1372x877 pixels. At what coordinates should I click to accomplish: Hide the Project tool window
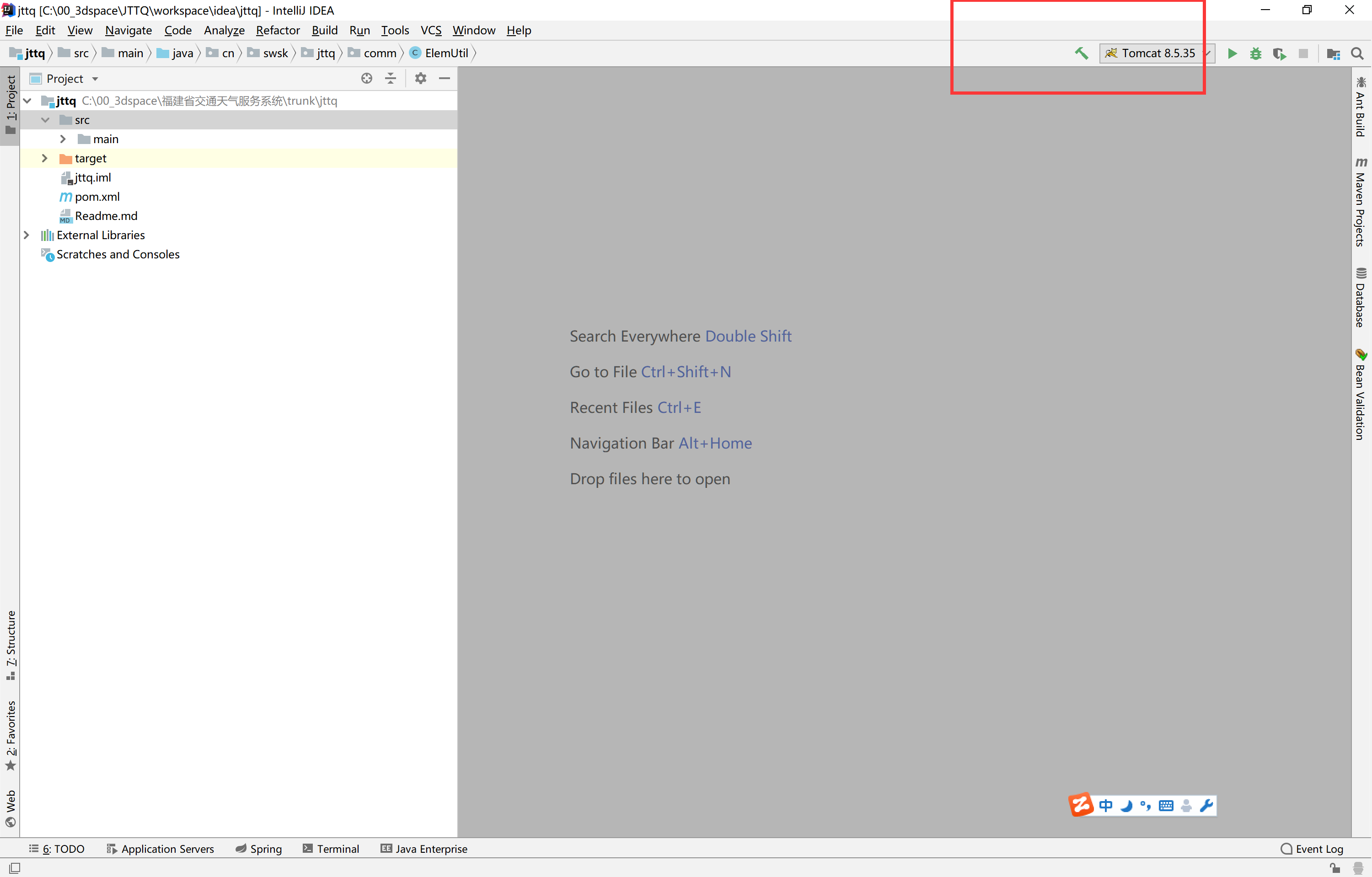(445, 79)
